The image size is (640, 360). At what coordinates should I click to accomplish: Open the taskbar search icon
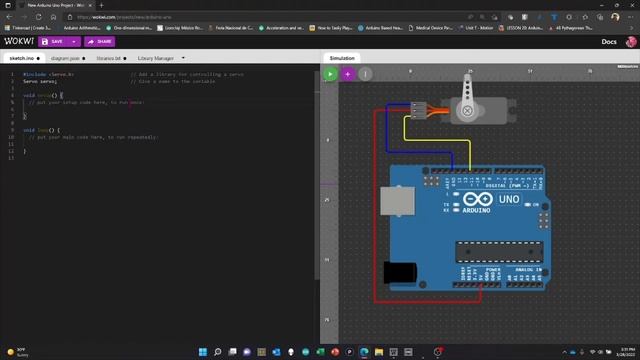tap(218, 352)
